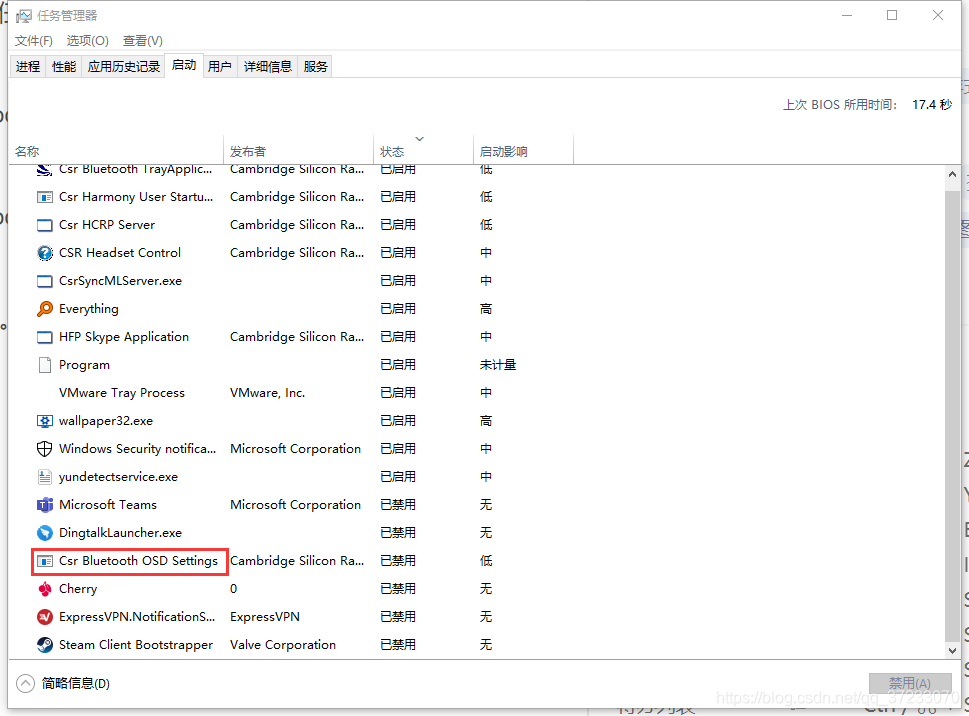
Task: Click the Microsoft Teams icon
Action: tap(44, 505)
